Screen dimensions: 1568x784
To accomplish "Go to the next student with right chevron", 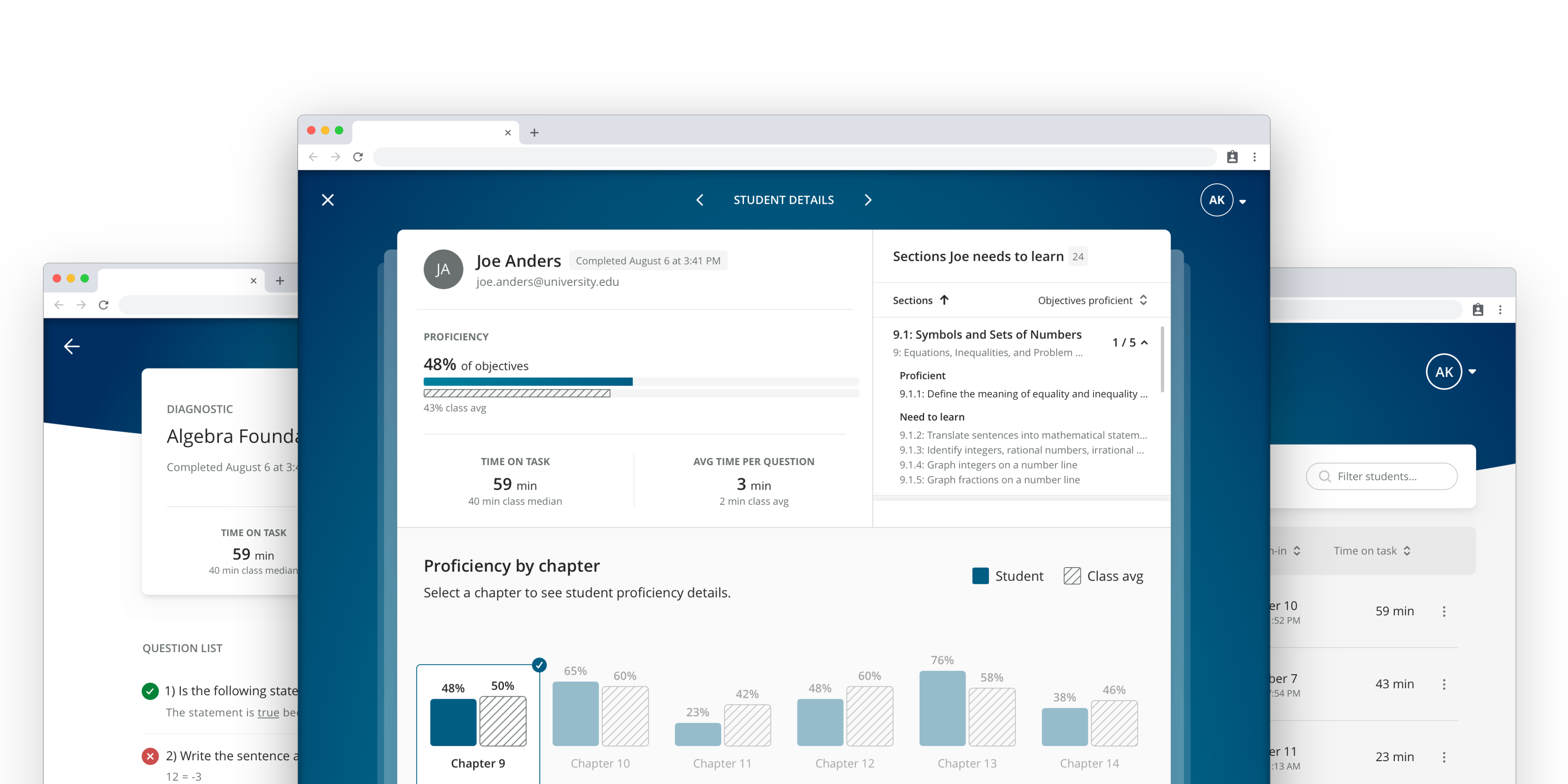I will (x=868, y=200).
